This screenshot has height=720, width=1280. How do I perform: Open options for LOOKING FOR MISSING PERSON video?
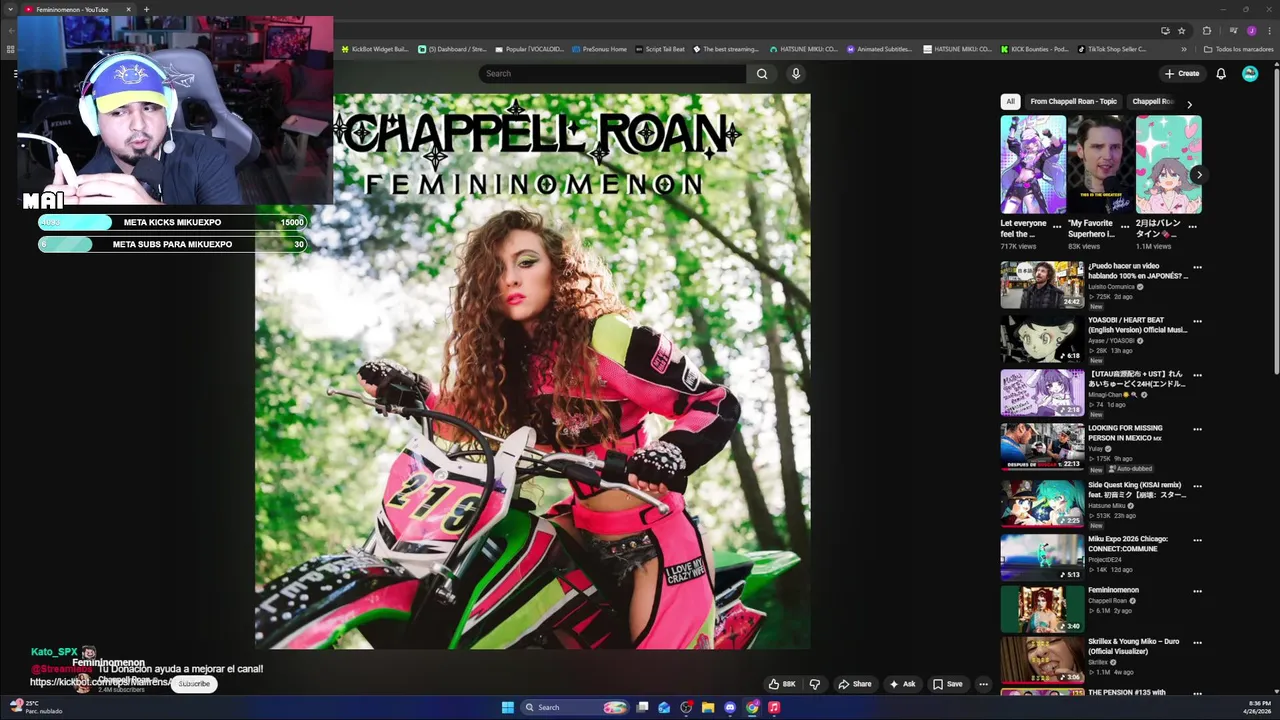[x=1197, y=429]
